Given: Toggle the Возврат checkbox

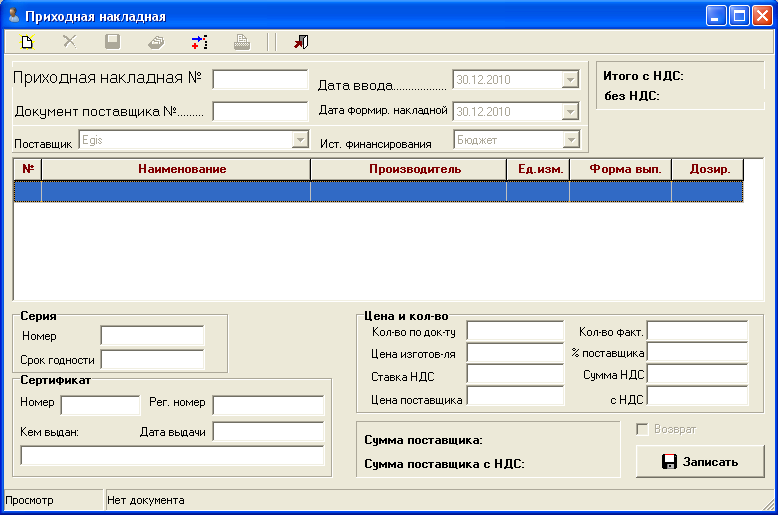Looking at the screenshot, I should pos(643,429).
